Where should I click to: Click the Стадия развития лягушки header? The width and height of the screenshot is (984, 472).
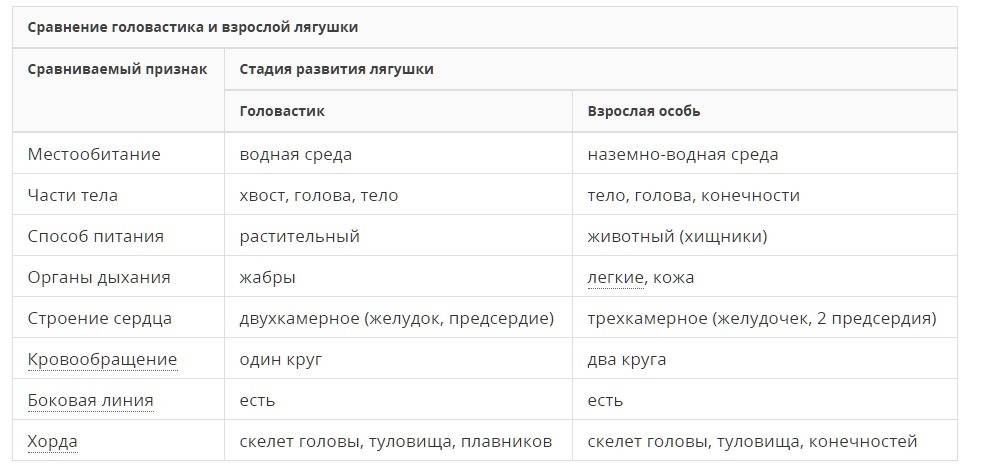click(x=336, y=69)
